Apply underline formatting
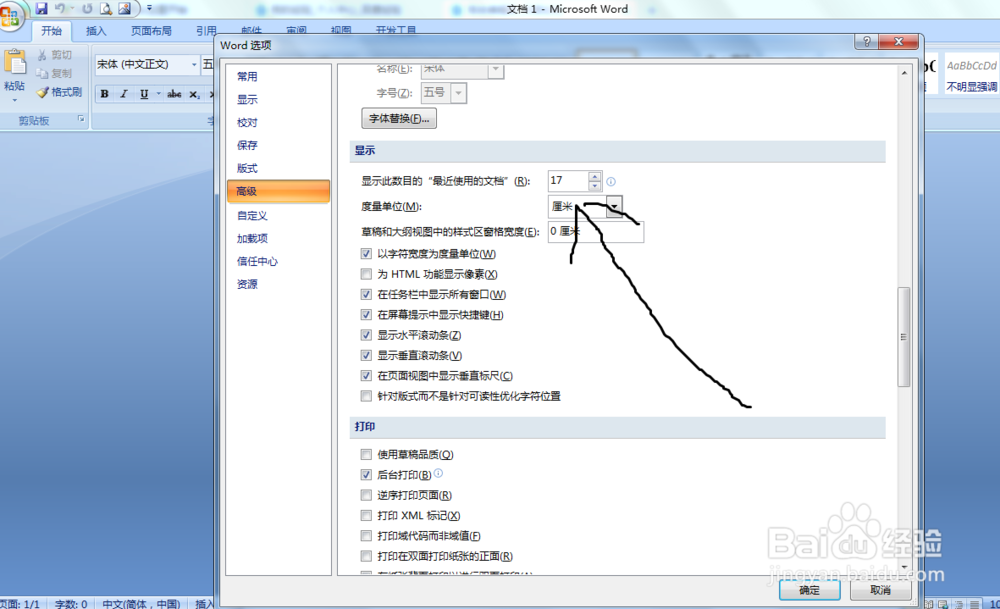The height and width of the screenshot is (609, 1000). pyautogui.click(x=143, y=94)
